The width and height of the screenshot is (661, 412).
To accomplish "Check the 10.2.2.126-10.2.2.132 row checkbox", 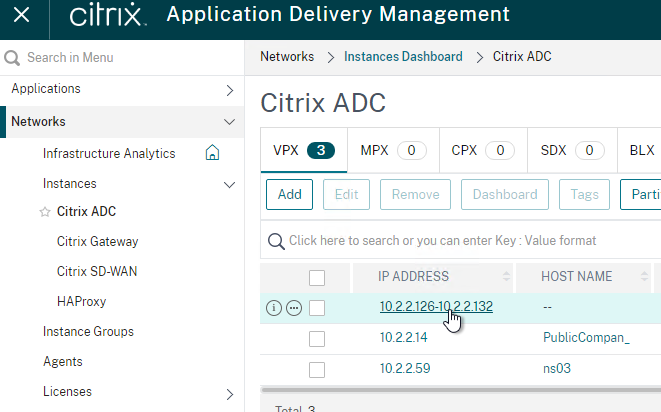I will 317,308.
